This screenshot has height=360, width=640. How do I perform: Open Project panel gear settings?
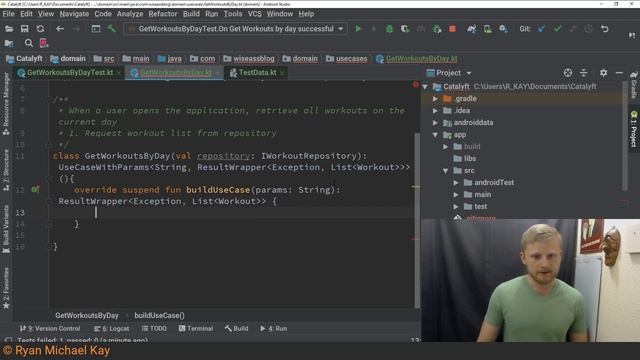point(603,73)
